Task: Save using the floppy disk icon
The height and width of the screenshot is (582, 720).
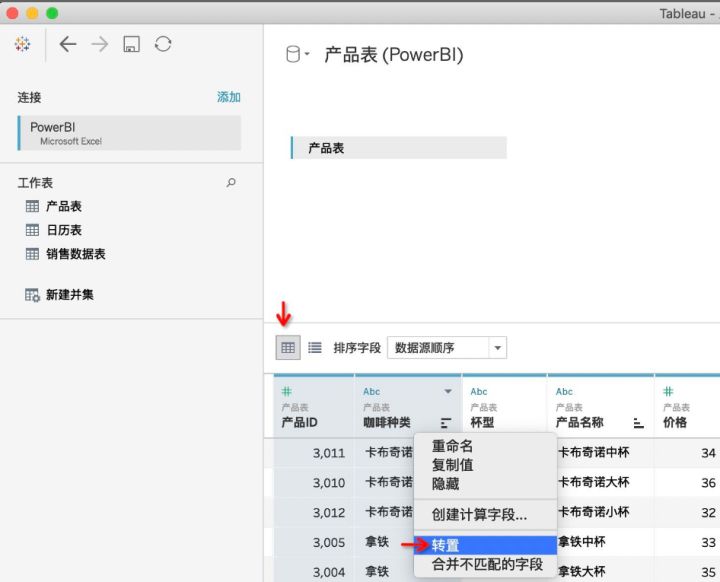Action: tap(131, 44)
